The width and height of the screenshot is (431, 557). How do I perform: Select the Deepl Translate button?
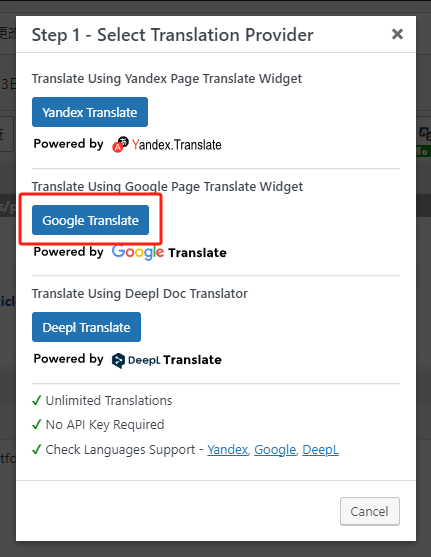click(x=86, y=327)
